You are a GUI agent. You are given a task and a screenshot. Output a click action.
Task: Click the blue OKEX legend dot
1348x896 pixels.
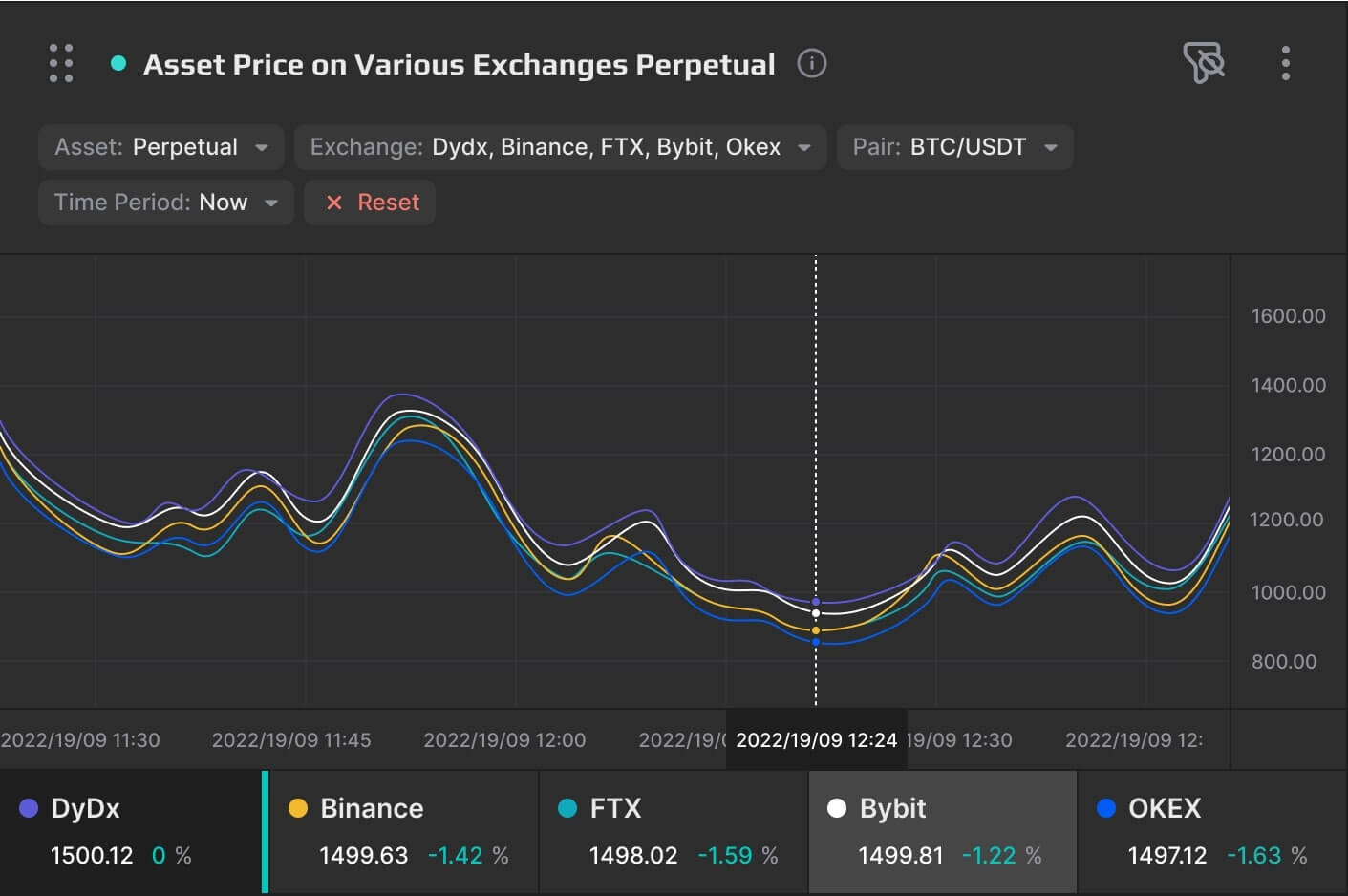coord(1106,808)
